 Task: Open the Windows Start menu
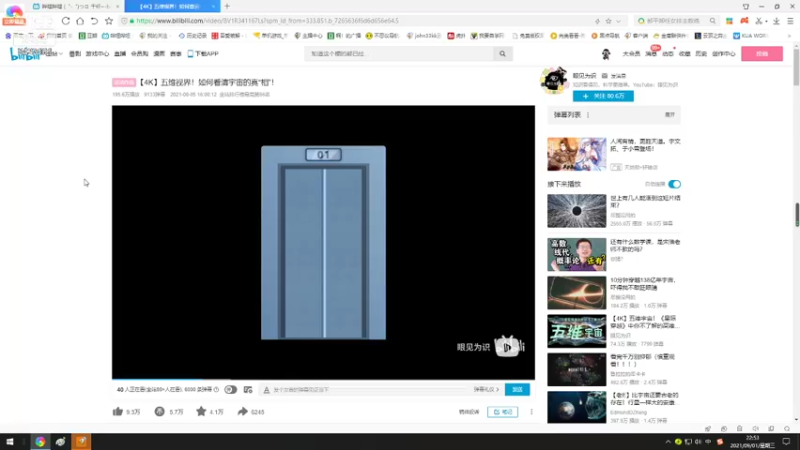click(10, 441)
